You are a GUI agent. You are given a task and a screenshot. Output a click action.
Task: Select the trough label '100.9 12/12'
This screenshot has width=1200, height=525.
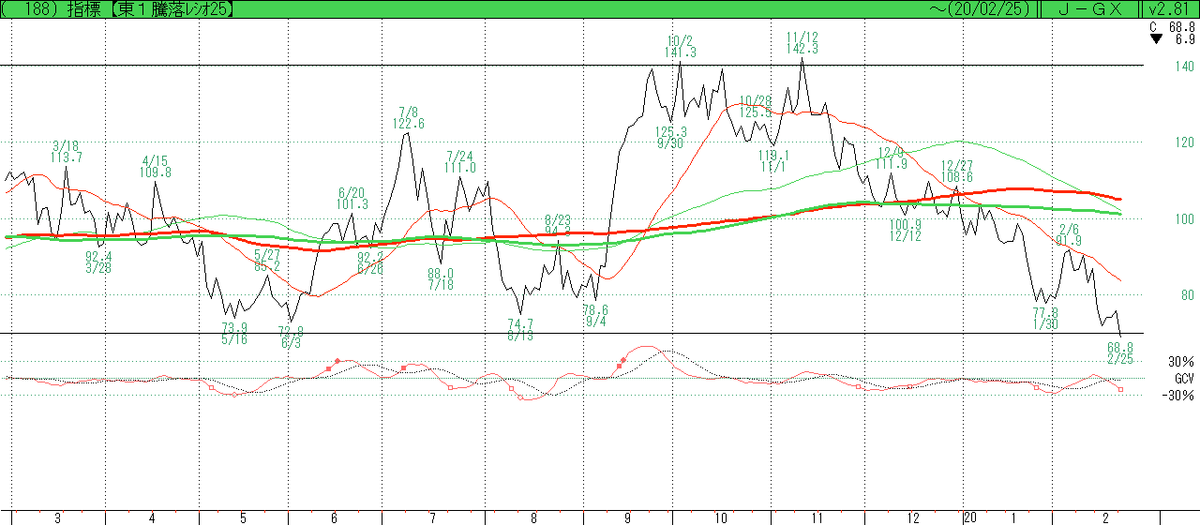point(905,230)
